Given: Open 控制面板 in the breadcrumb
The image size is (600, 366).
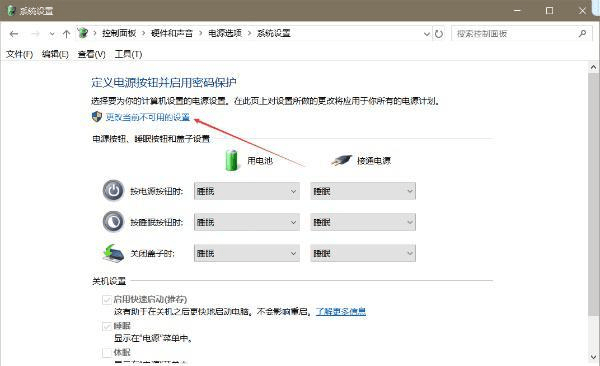Looking at the screenshot, I should [119, 33].
